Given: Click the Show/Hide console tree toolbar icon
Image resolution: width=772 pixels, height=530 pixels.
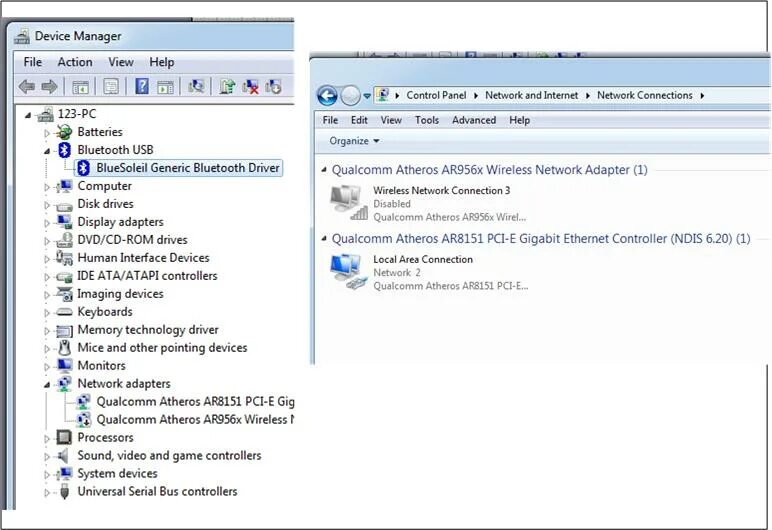Looking at the screenshot, I should coord(80,87).
